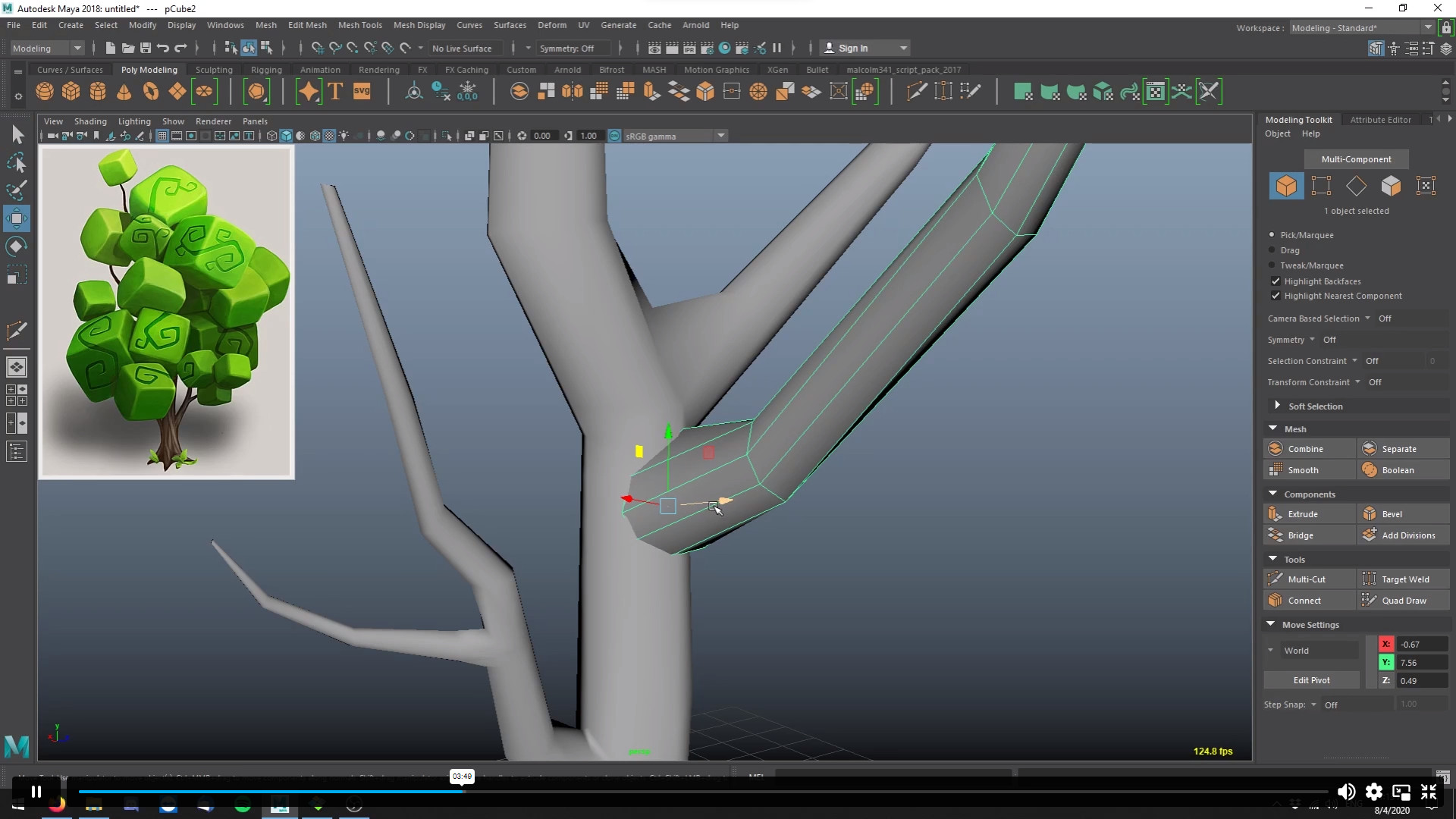The height and width of the screenshot is (819, 1456).
Task: Open the Mesh menu
Action: point(266,24)
